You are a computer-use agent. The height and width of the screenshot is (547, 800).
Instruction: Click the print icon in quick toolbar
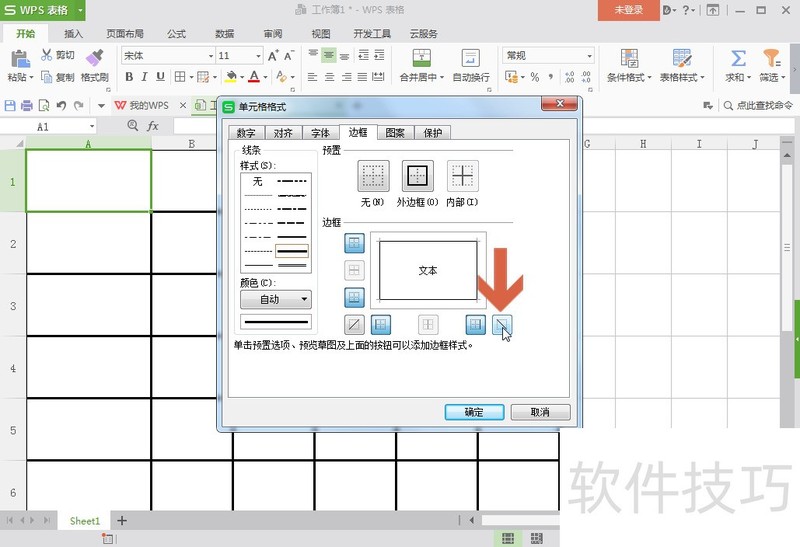[x=27, y=106]
